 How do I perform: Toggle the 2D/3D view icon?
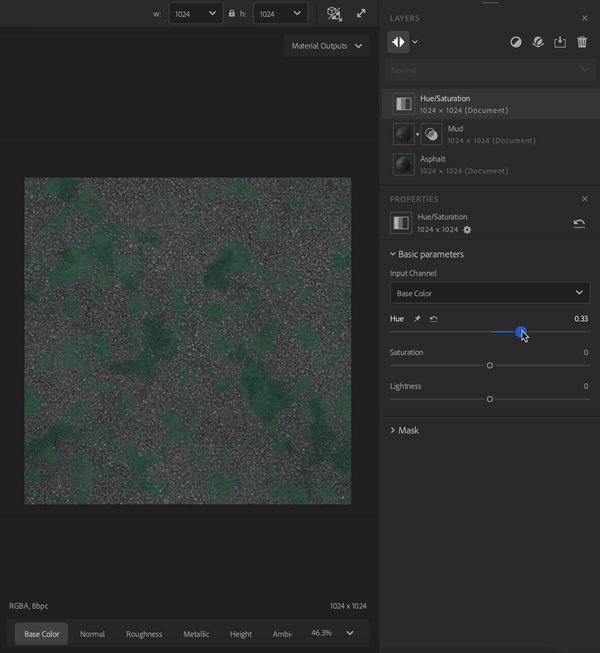coord(335,14)
